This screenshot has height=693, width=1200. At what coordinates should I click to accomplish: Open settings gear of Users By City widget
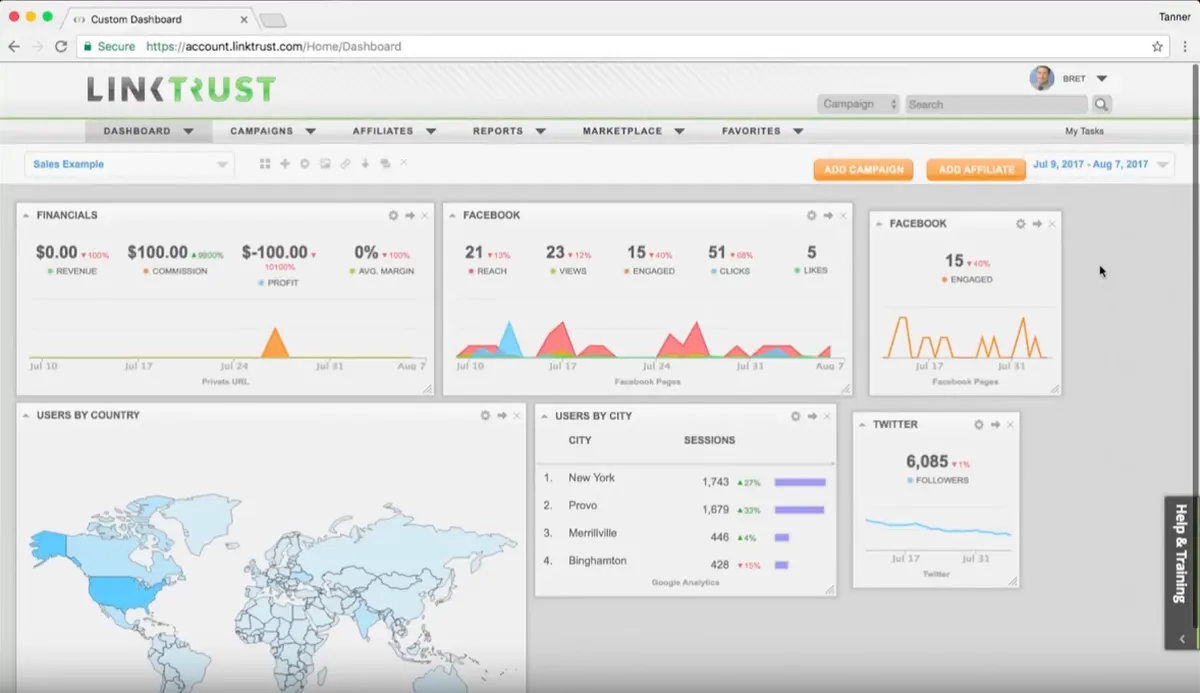point(796,417)
